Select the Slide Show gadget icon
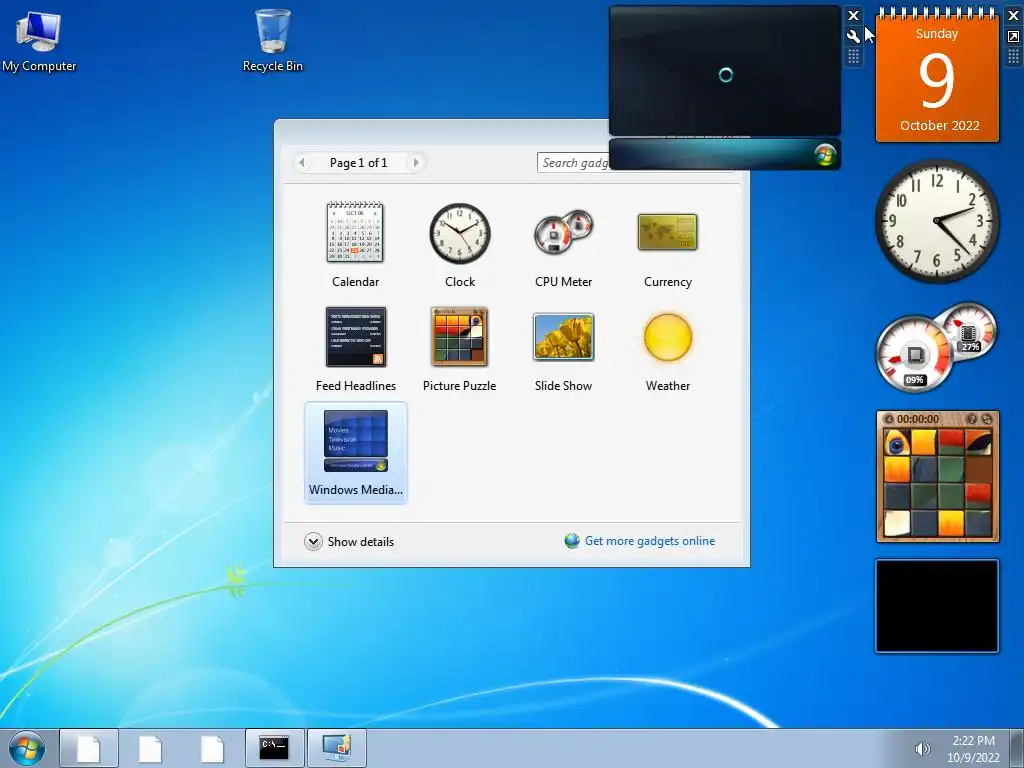Screen dimensions: 1024x768 pos(564,337)
